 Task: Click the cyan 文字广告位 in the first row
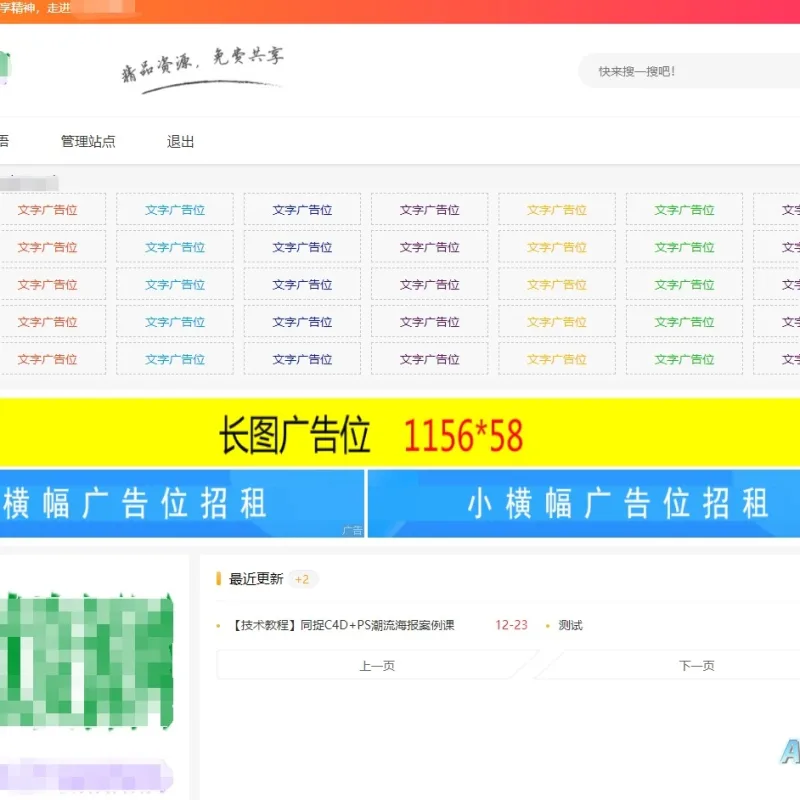(x=175, y=210)
